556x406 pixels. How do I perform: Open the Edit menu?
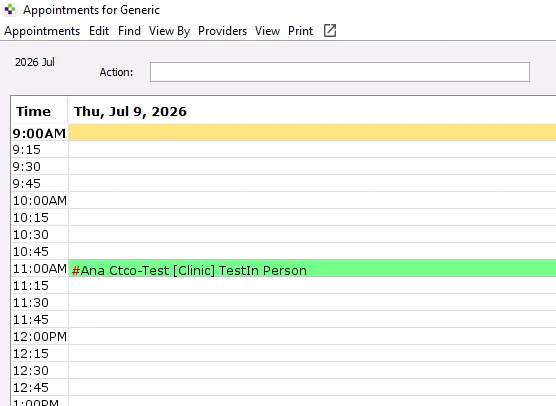point(99,31)
